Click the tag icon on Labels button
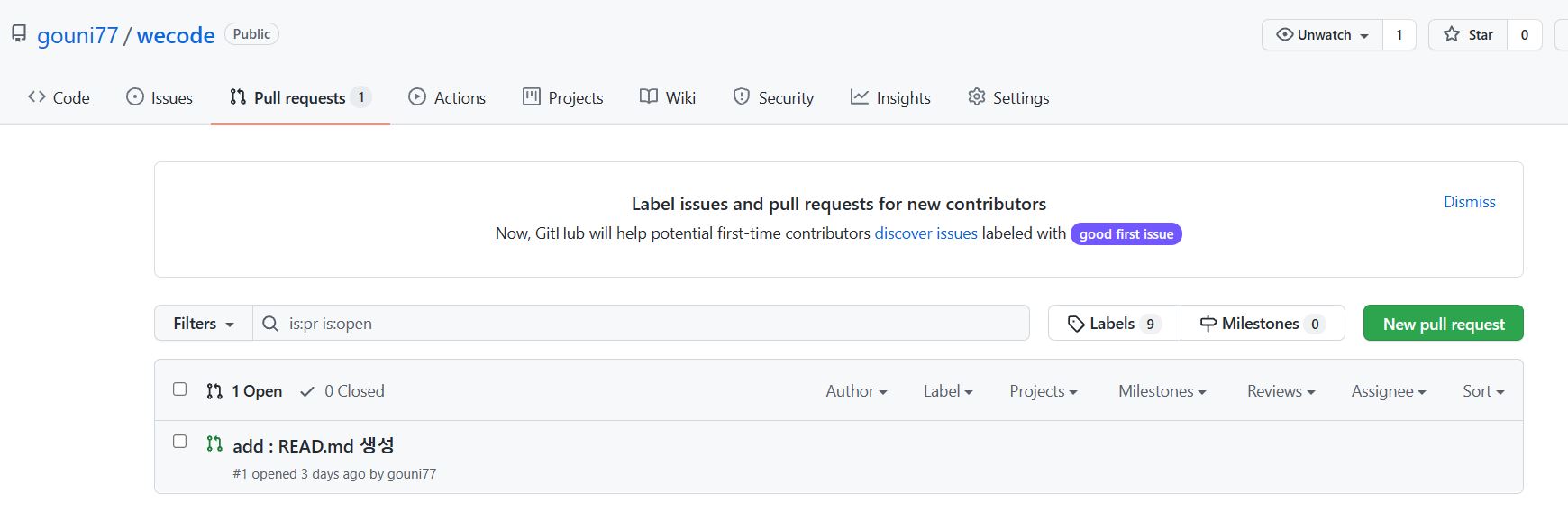 [1075, 324]
